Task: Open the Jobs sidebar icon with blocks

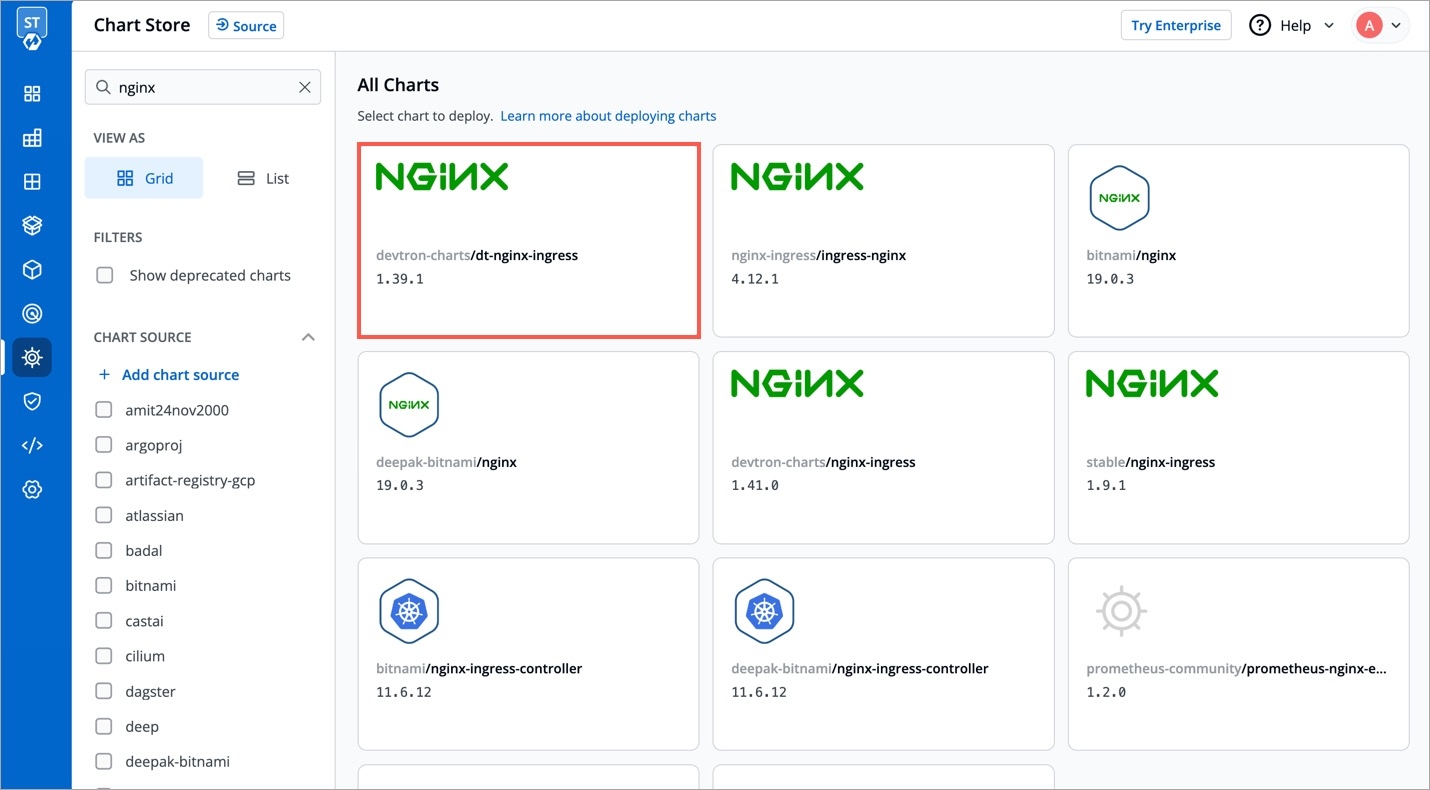Action: (32, 138)
